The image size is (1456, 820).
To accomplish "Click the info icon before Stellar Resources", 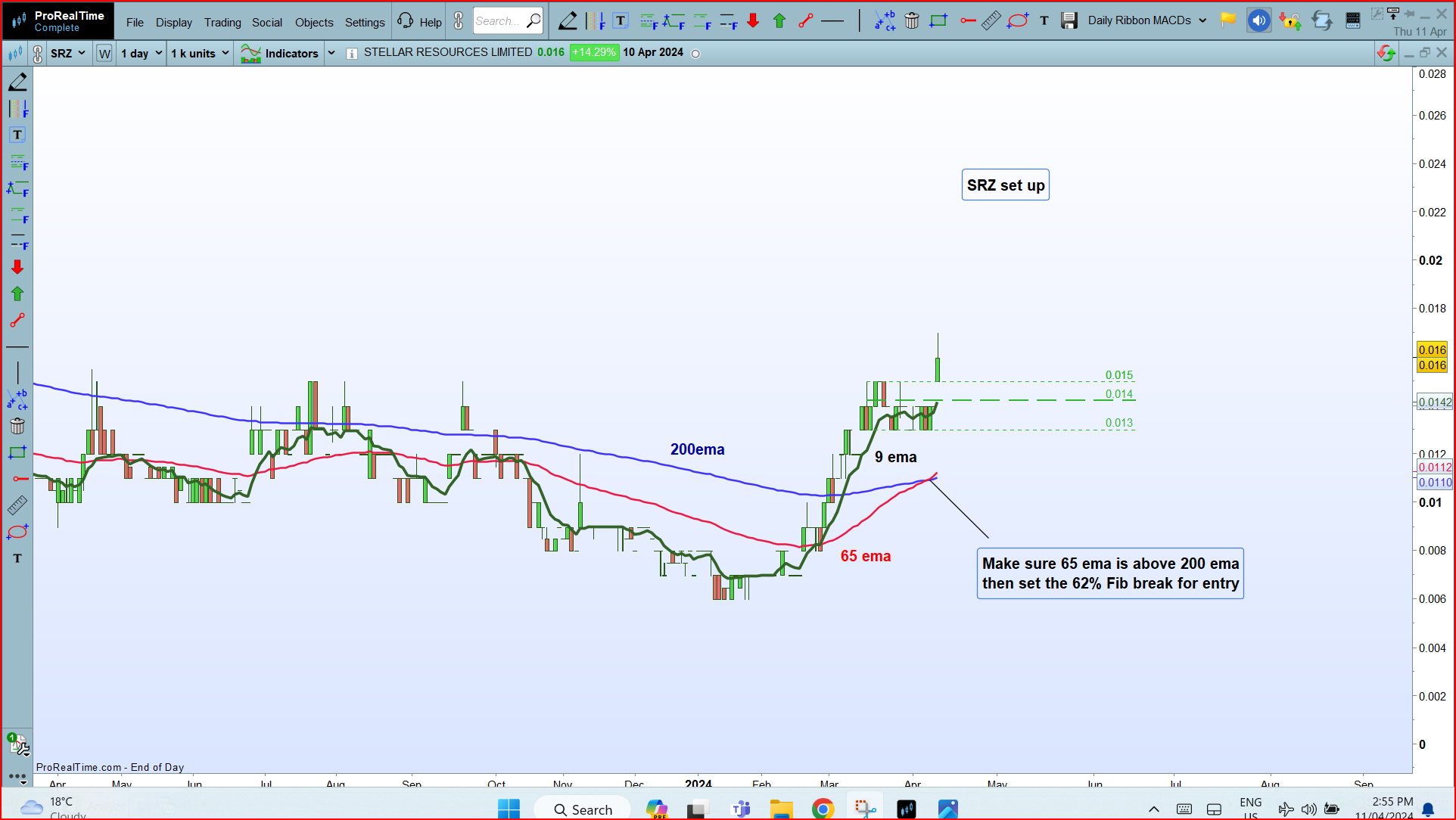I will 352,54.
